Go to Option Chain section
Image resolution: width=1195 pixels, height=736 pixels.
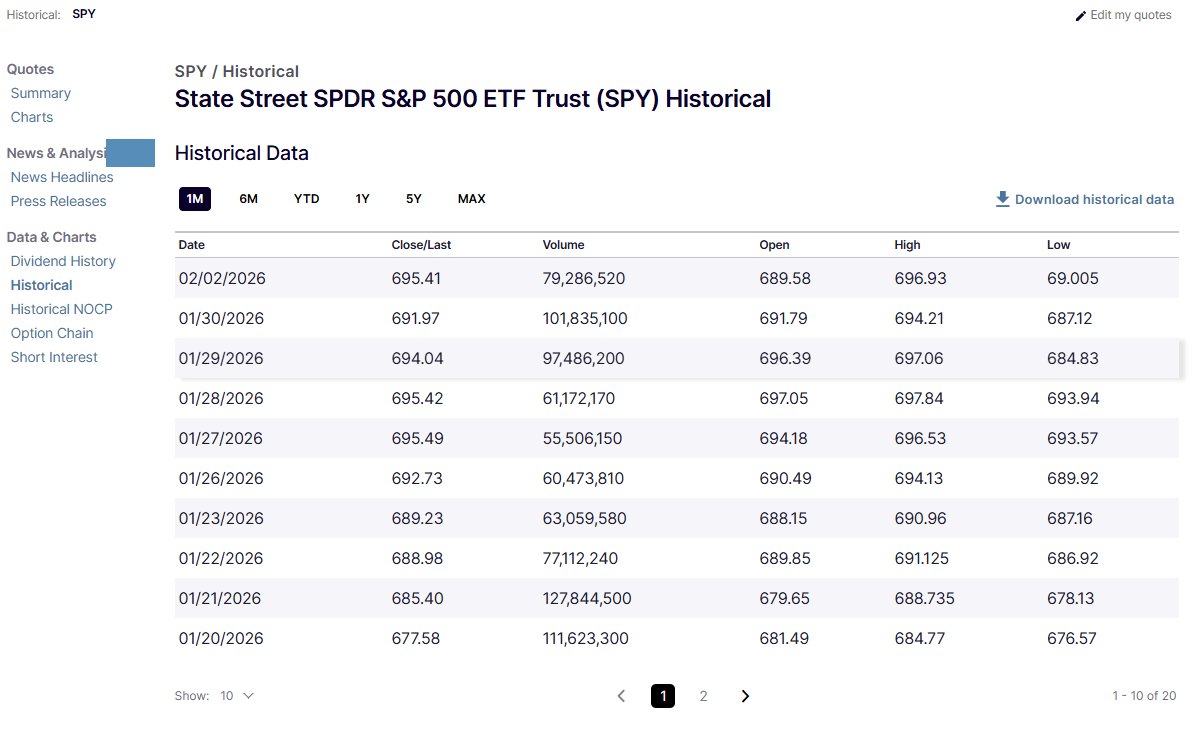pyautogui.click(x=52, y=333)
